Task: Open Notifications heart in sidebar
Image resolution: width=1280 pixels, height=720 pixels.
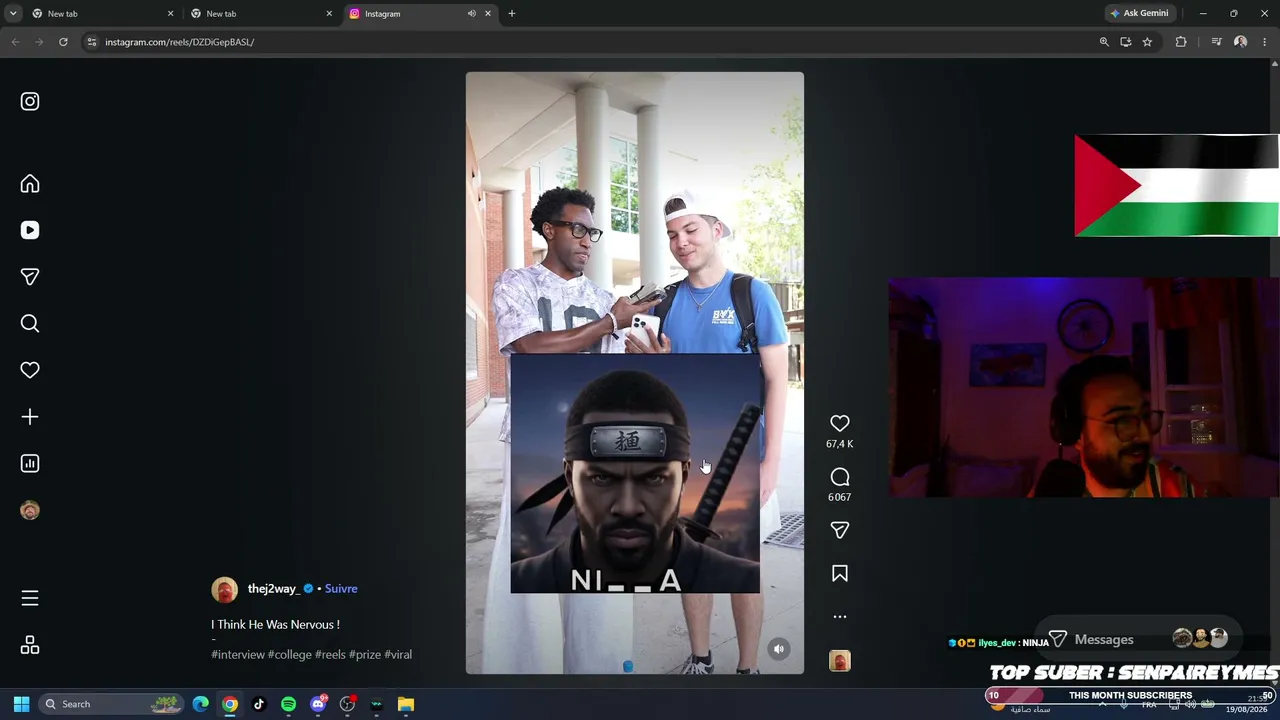Action: [x=30, y=370]
